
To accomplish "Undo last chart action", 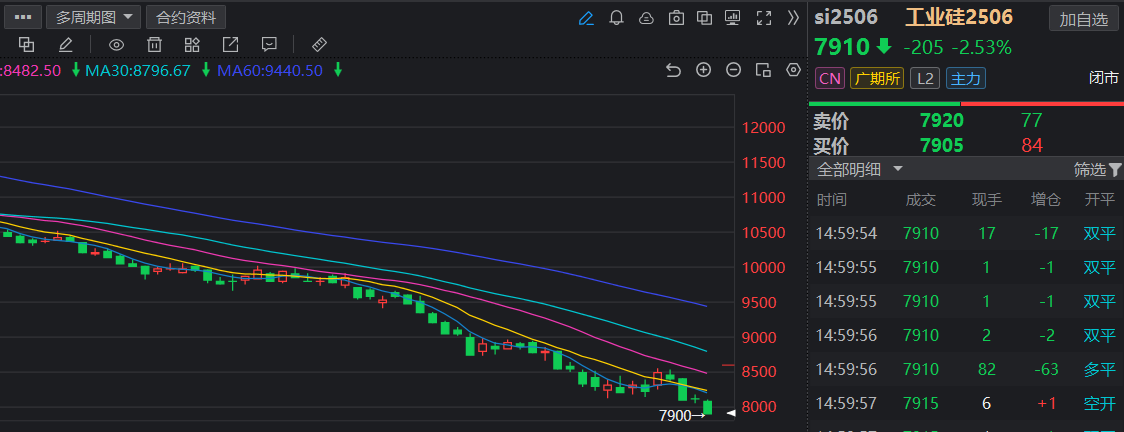I will click(673, 69).
